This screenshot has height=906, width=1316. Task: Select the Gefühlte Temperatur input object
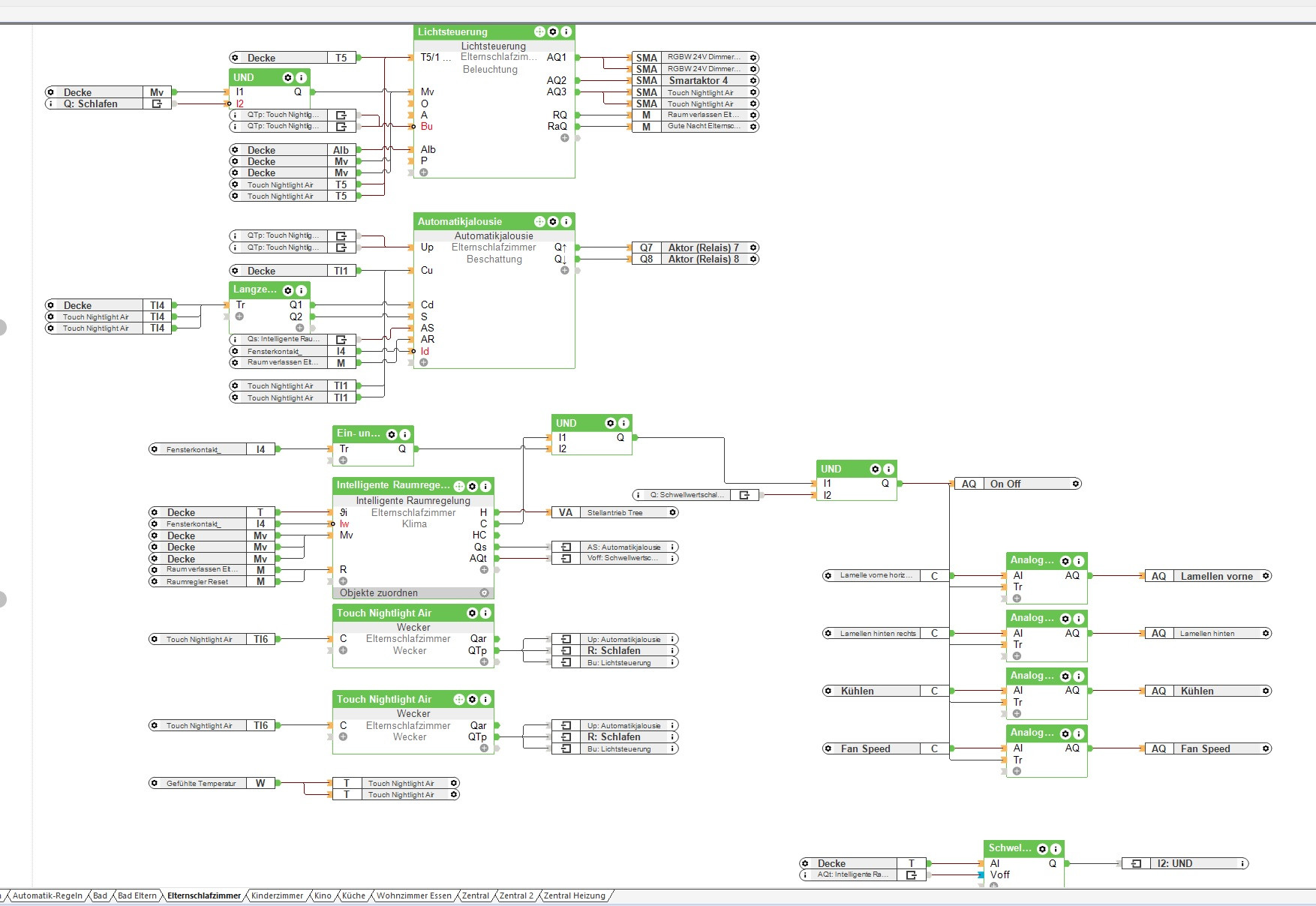pos(201,784)
